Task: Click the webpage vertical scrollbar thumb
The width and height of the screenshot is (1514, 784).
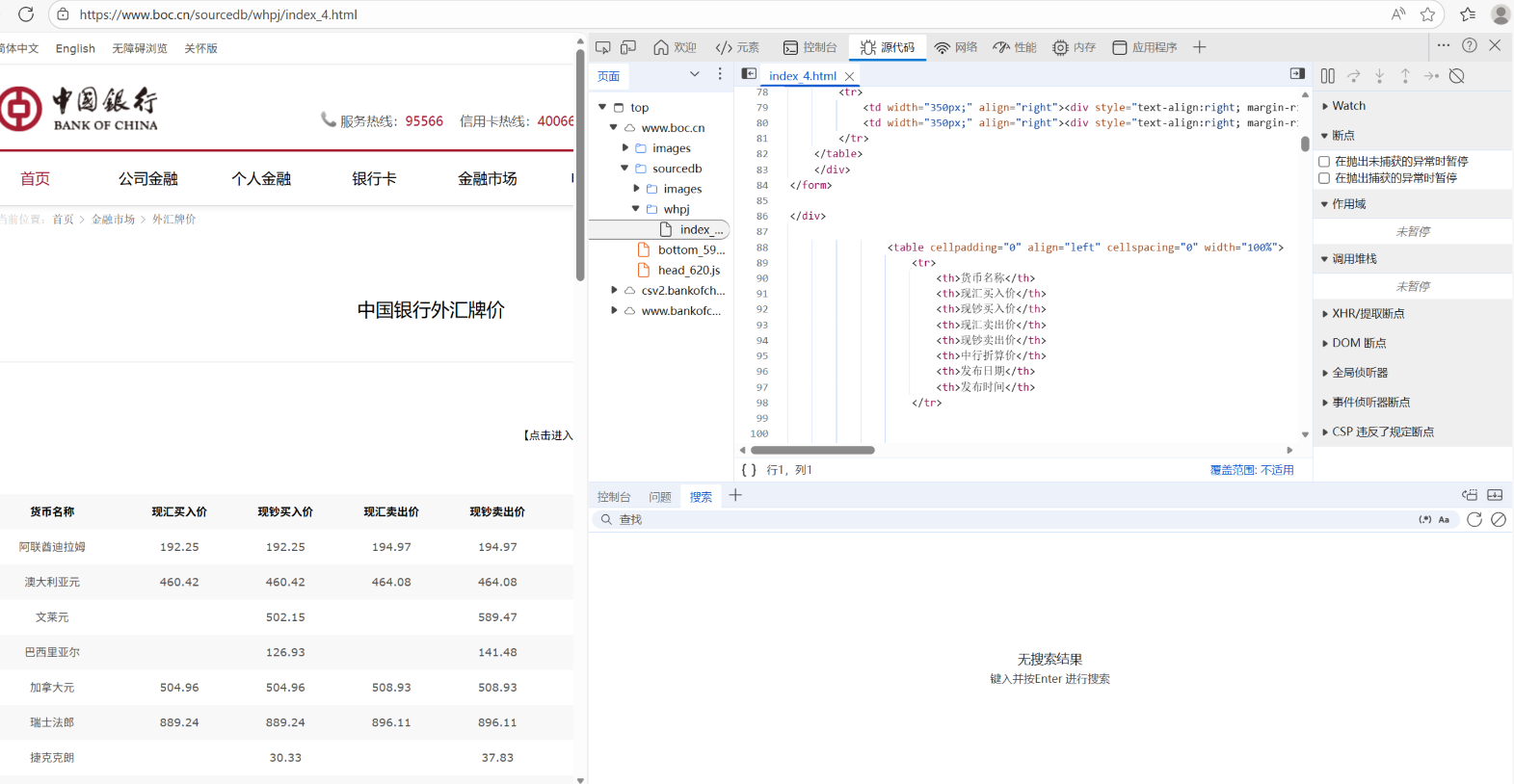Action: pyautogui.click(x=580, y=164)
